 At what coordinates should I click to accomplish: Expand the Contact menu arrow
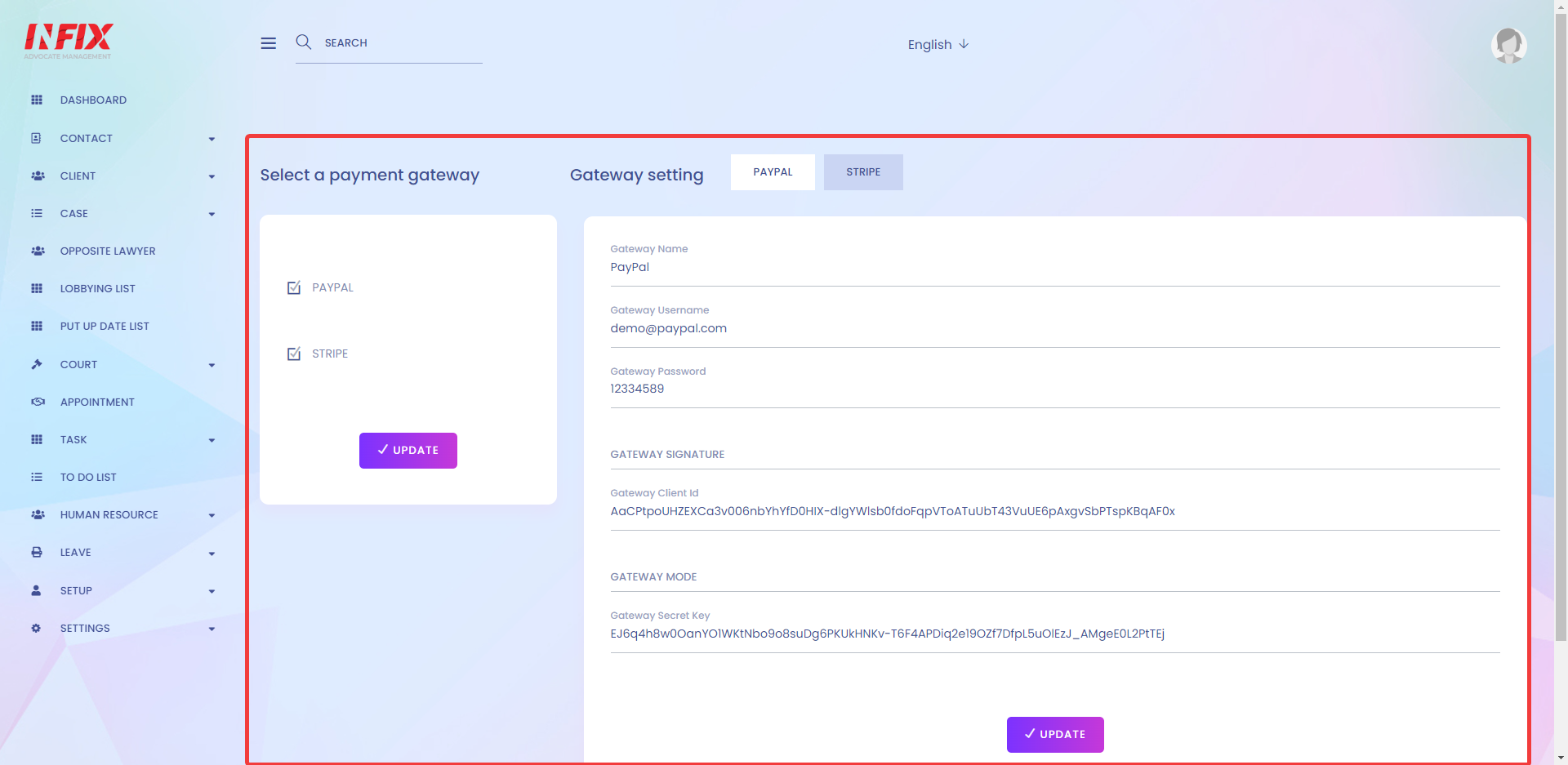(x=212, y=140)
